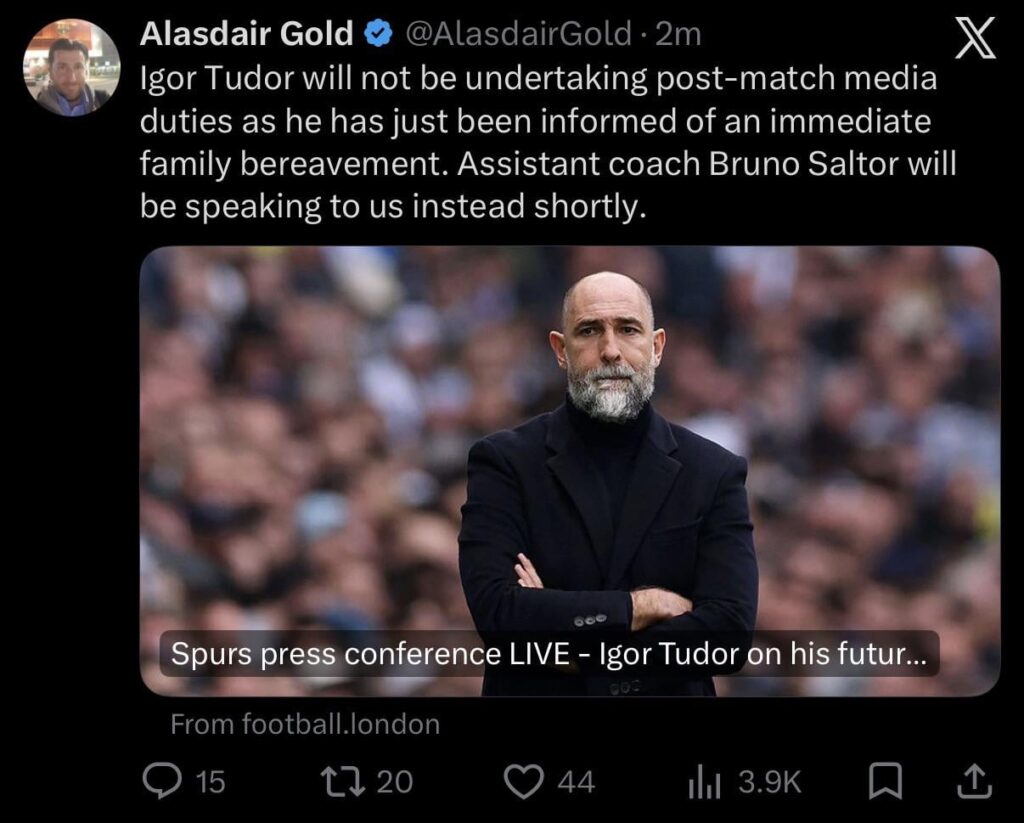Open the Spurs press conference LIVE article link

pyautogui.click(x=548, y=654)
